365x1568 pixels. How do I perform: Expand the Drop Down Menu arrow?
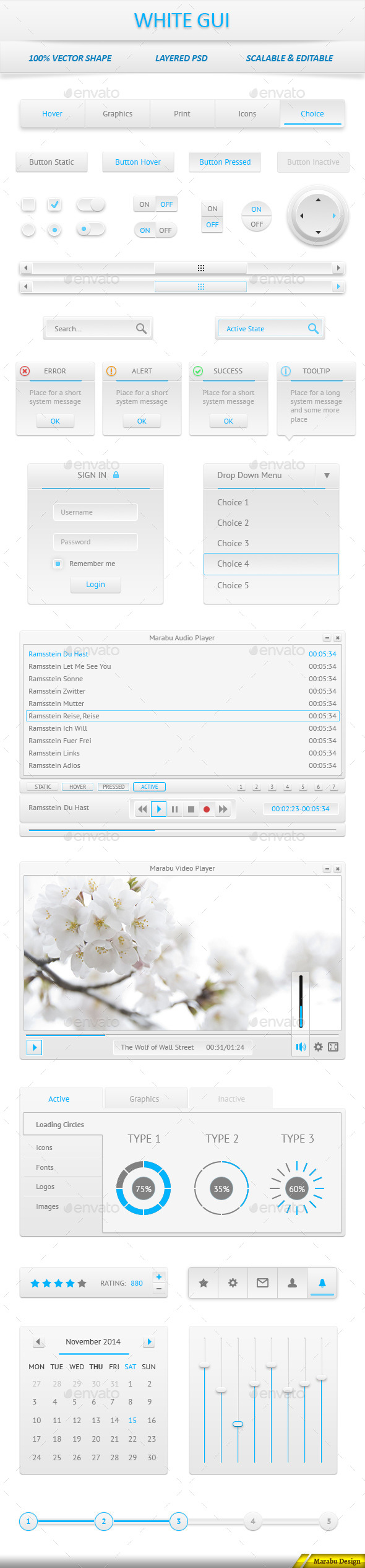pos(327,476)
